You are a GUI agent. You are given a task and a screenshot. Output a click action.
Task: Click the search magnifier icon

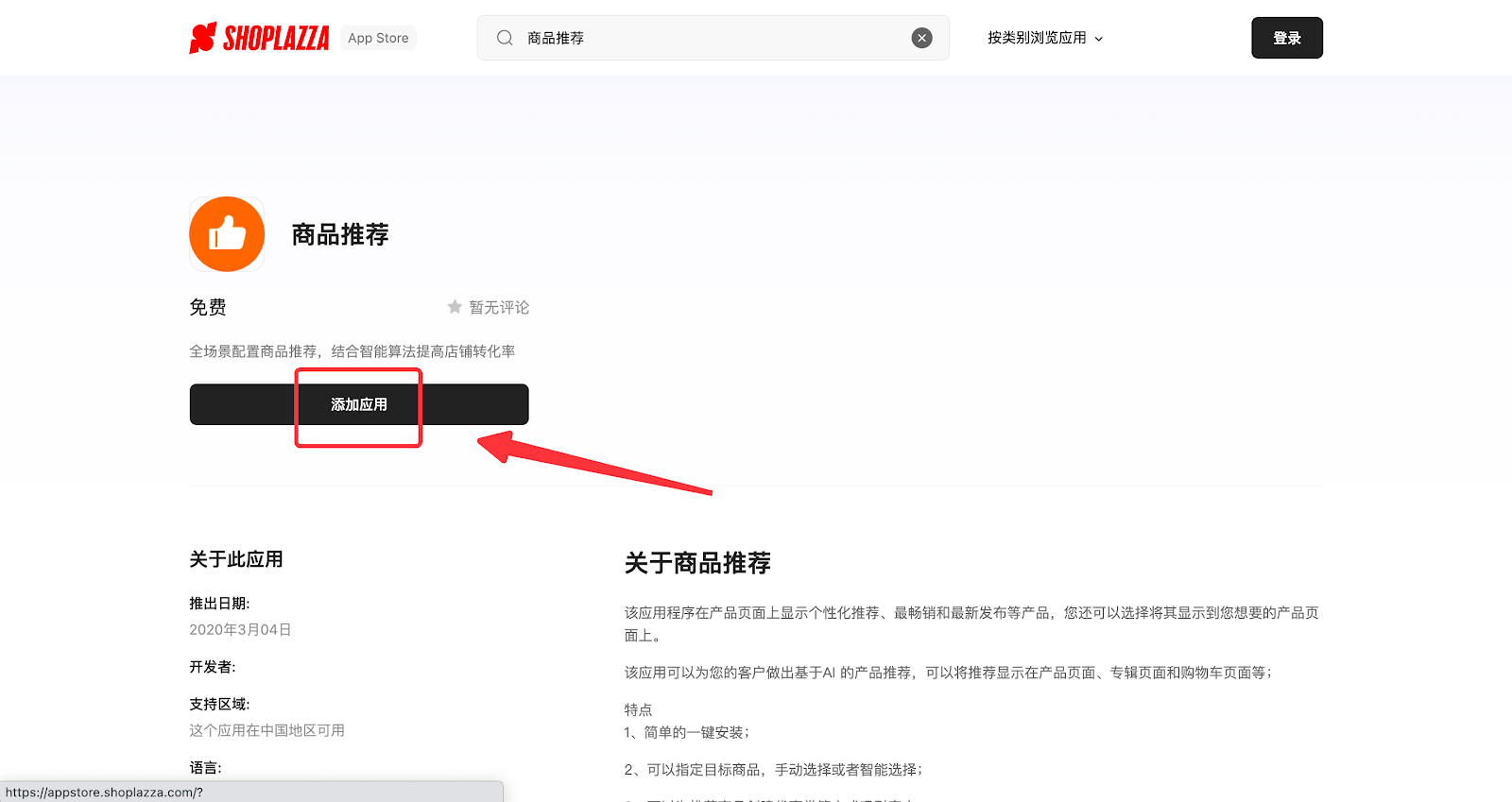(505, 38)
